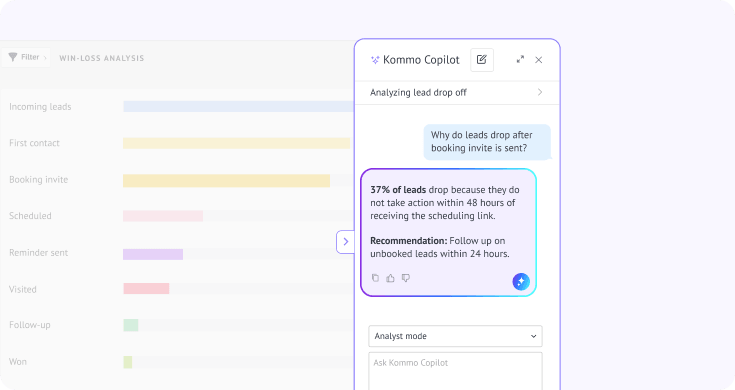Image resolution: width=735 pixels, height=390 pixels.
Task: Expand the Copilot panel to fullscreen
Action: pyautogui.click(x=520, y=60)
